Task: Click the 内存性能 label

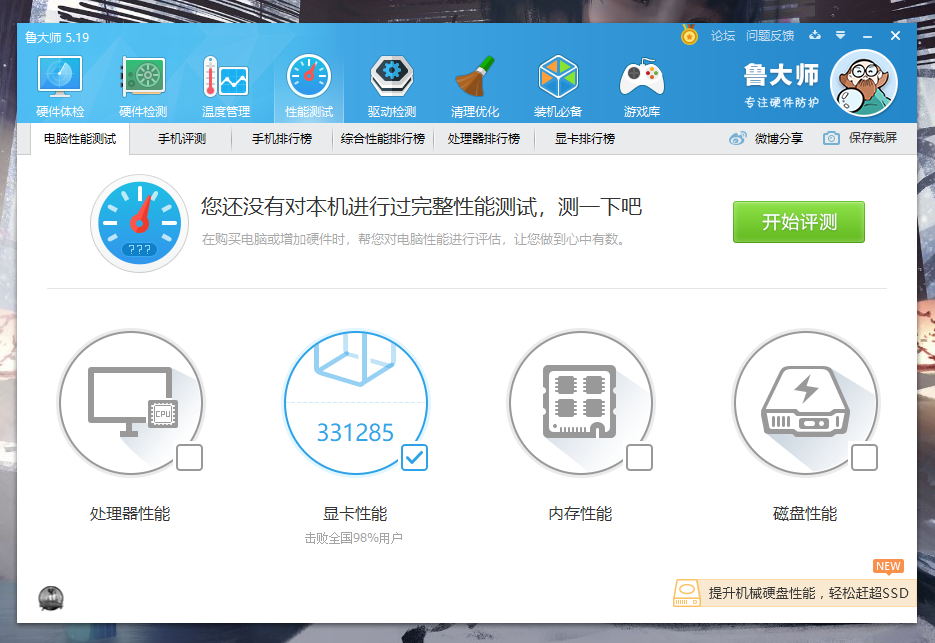Action: pyautogui.click(x=580, y=514)
